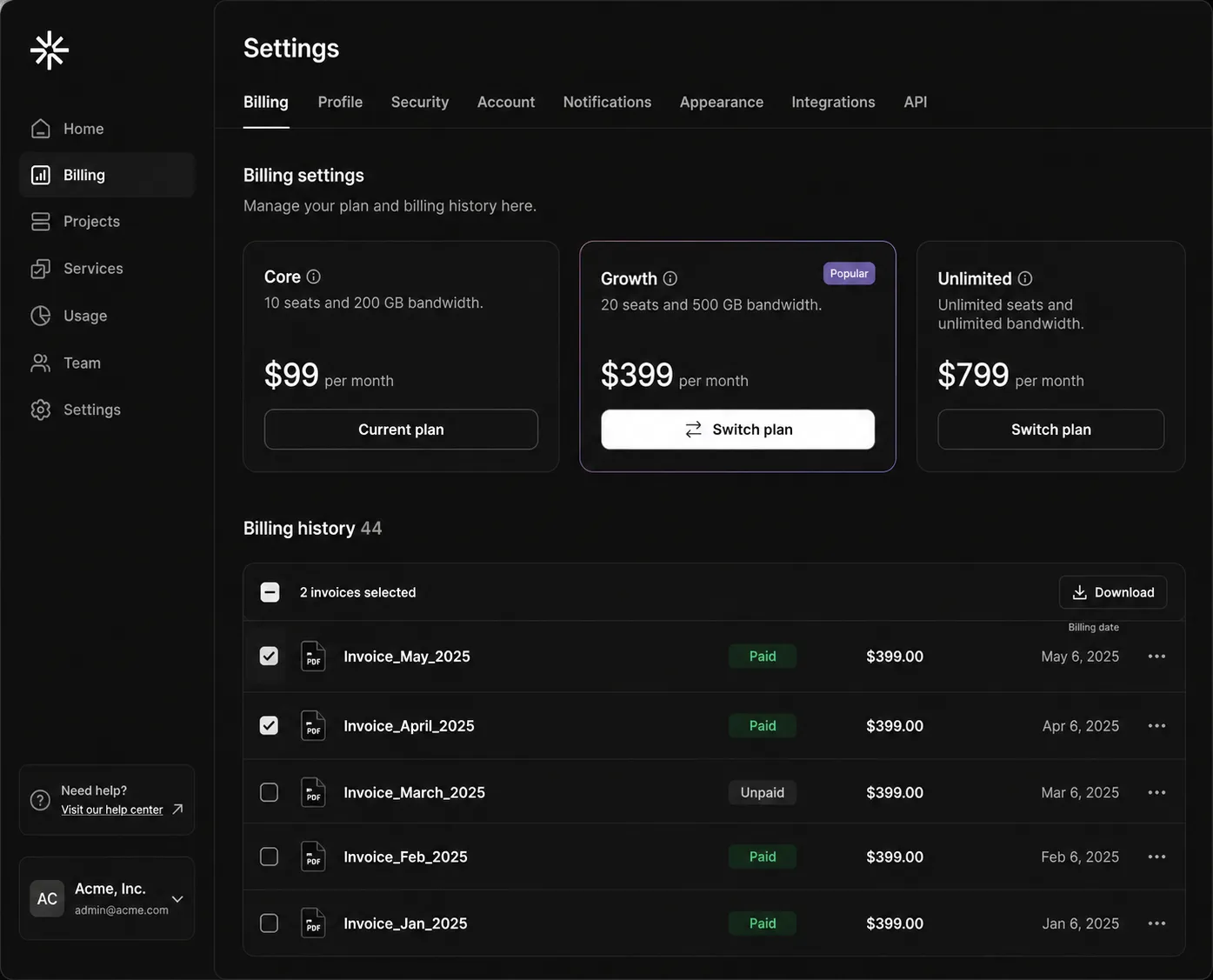
Task: Click the Invoice_Jan_2025 file name
Action: [x=405, y=923]
